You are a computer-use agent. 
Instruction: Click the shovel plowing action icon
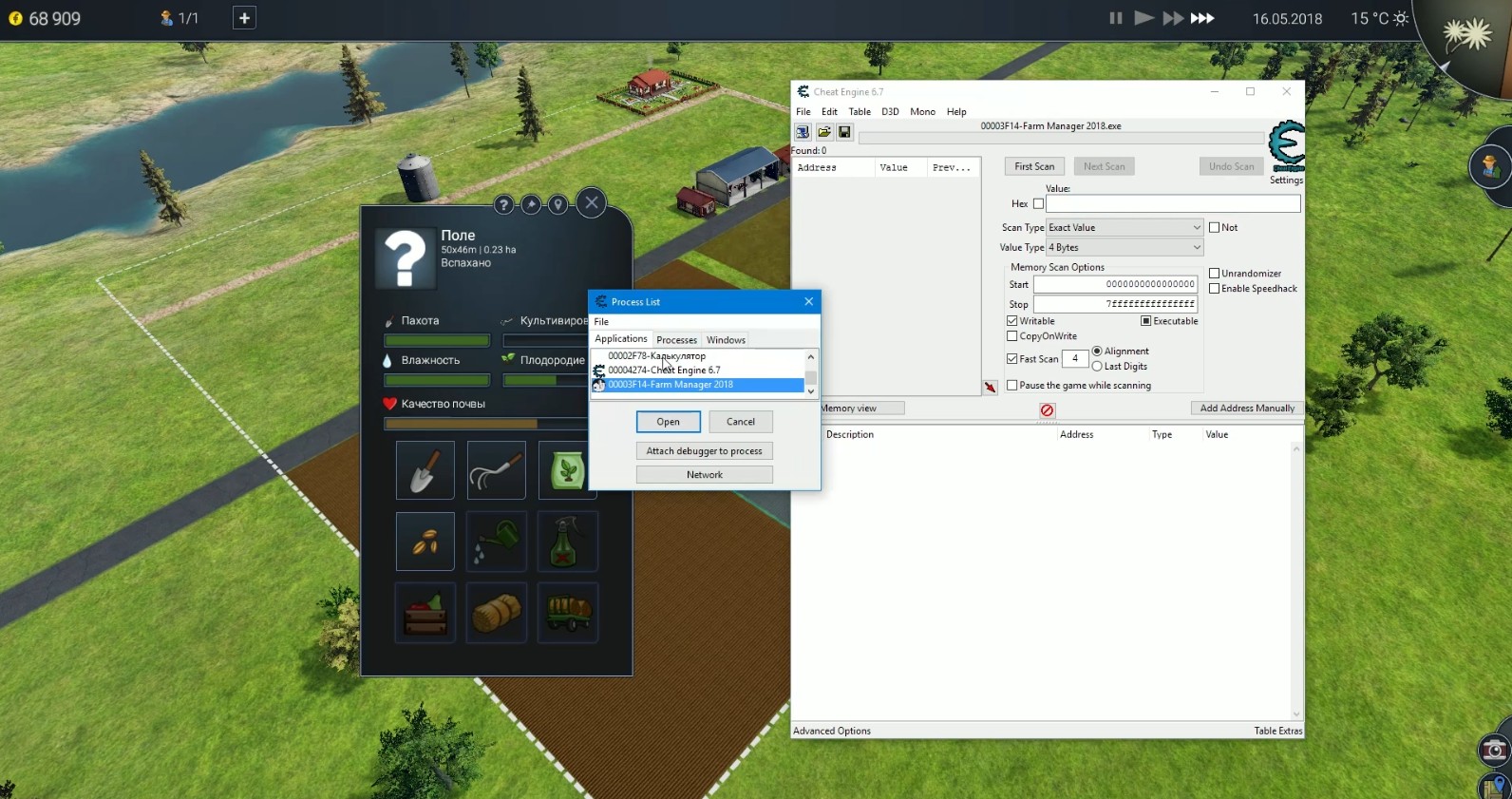tap(425, 470)
